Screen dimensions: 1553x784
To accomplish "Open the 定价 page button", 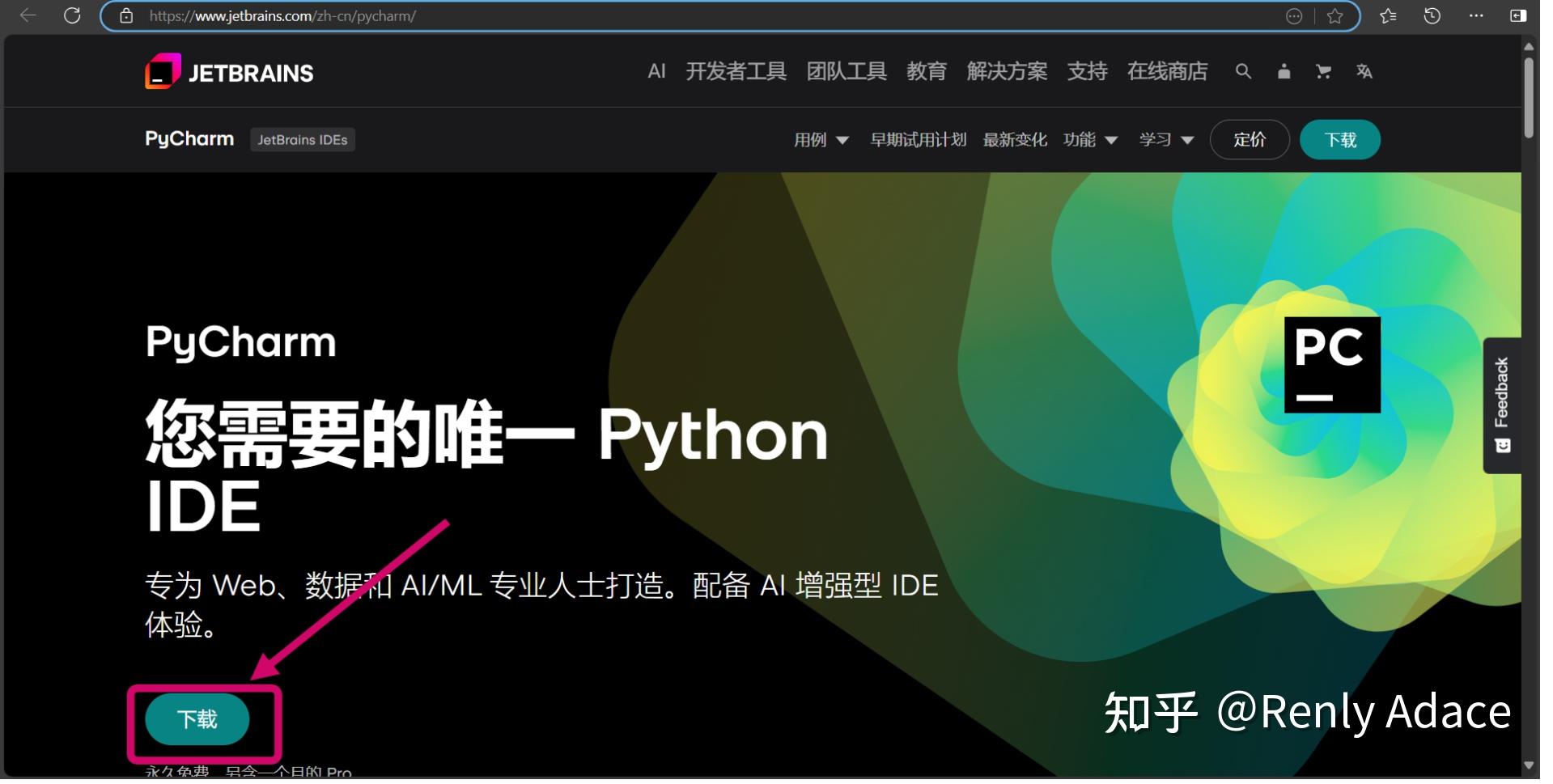I will coord(1250,139).
